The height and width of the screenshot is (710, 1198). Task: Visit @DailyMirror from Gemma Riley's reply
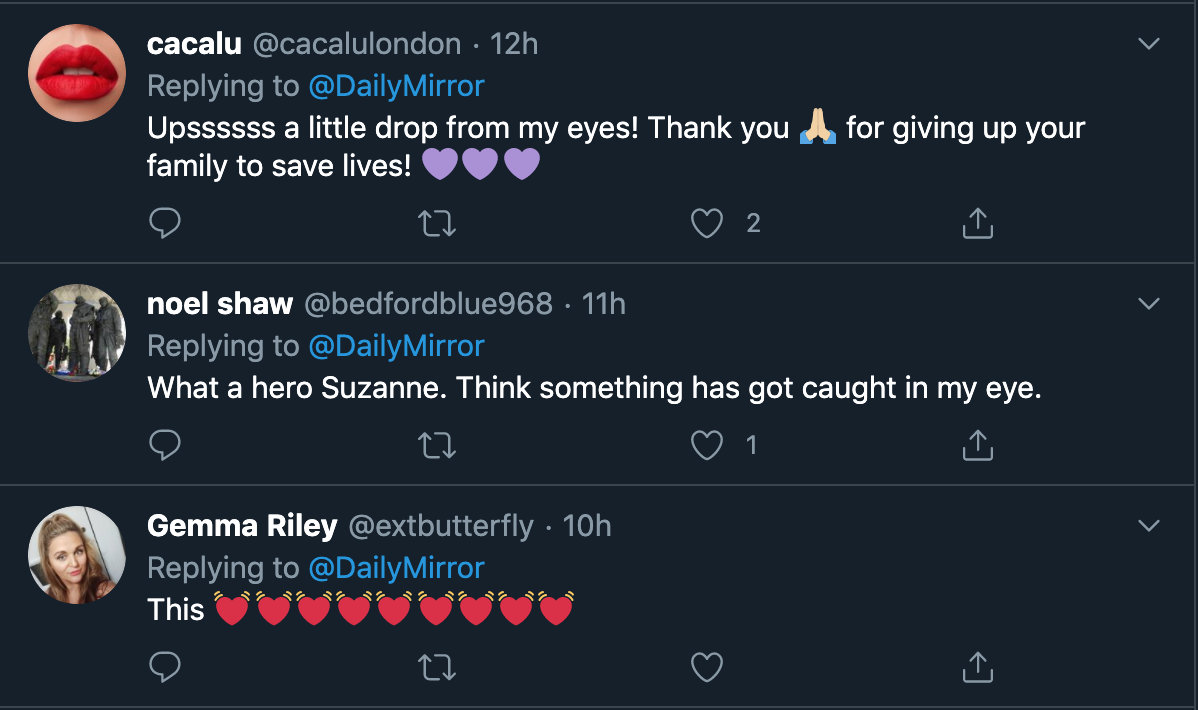396,568
